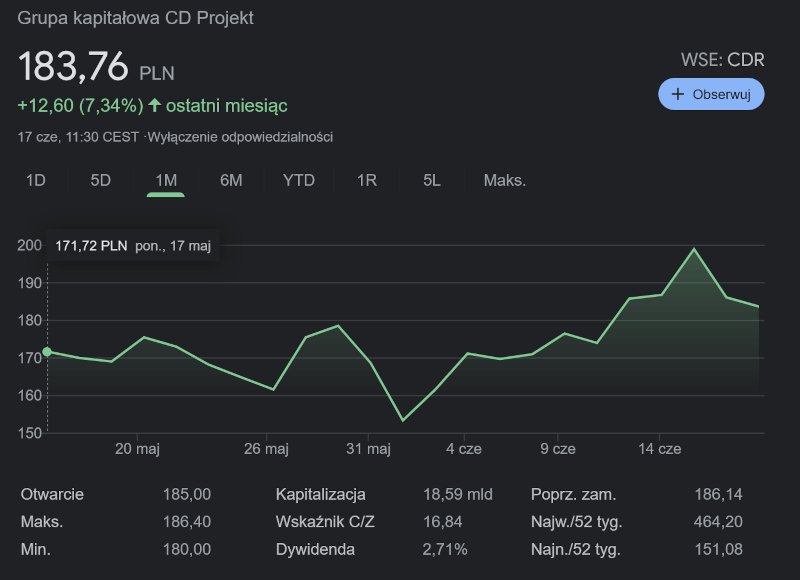
Task: Show the YTD chart range
Action: (x=299, y=180)
